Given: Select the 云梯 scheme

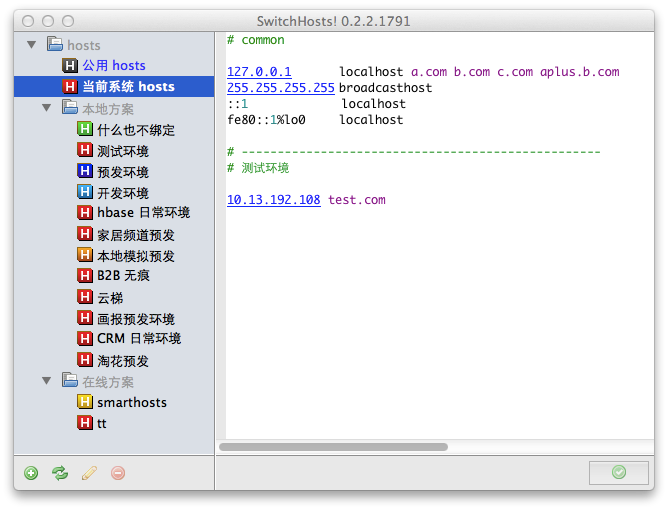Looking at the screenshot, I should click(110, 297).
